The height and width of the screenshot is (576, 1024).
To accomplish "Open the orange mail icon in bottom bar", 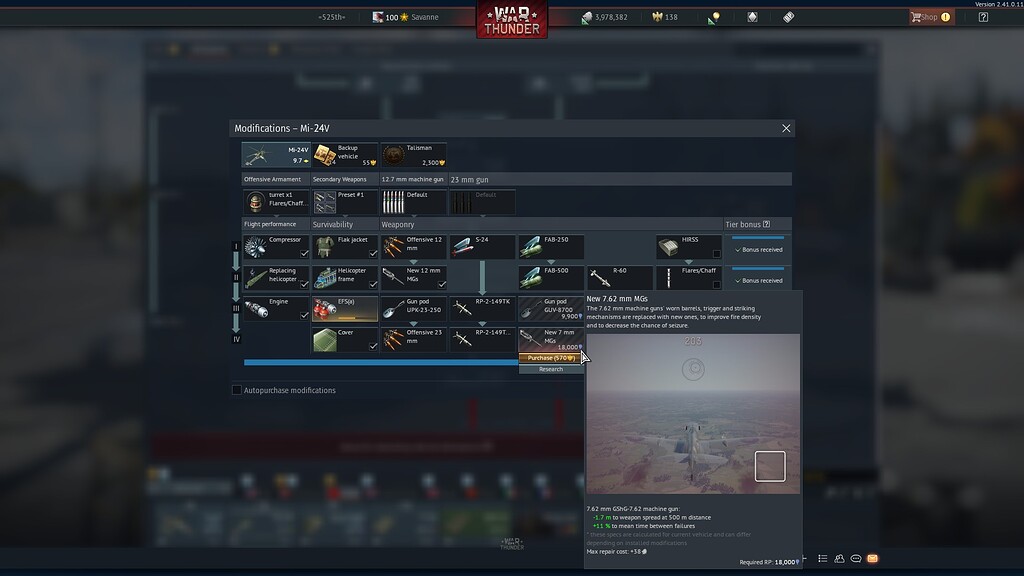I will 872,558.
